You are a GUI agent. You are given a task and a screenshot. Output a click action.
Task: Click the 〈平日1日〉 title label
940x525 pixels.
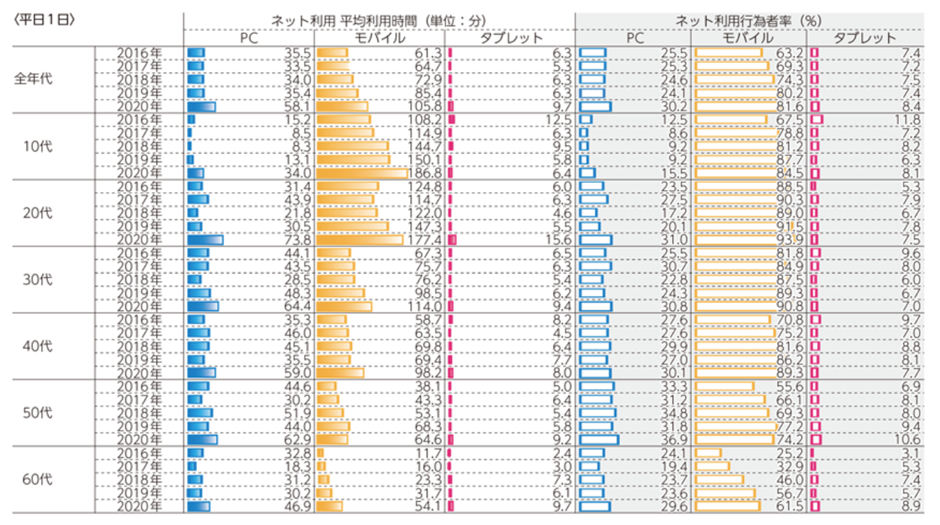[x=44, y=20]
